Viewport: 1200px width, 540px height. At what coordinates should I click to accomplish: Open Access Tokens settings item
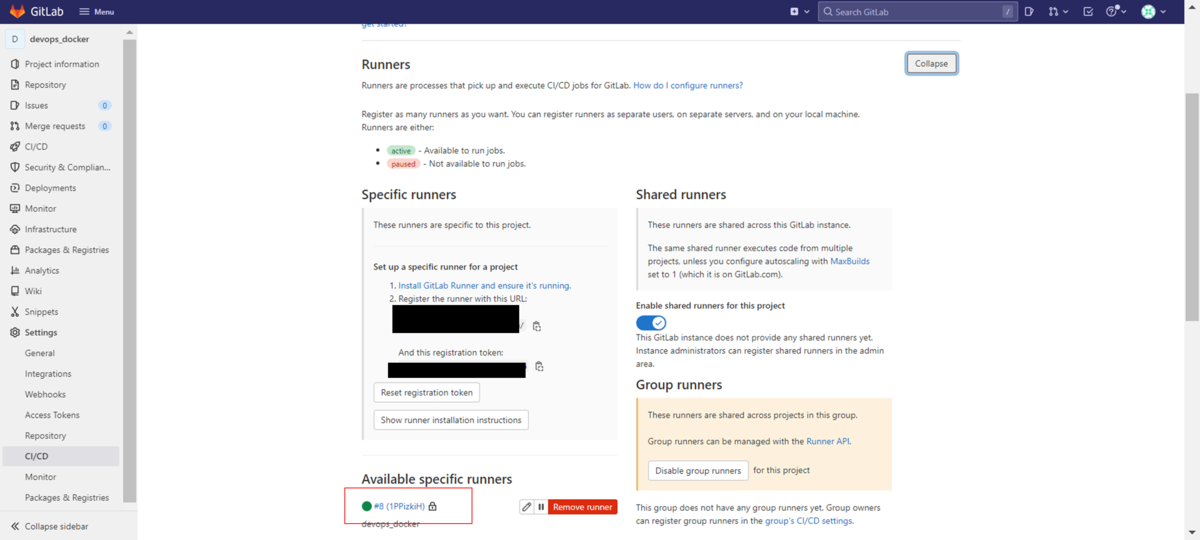[52, 415]
